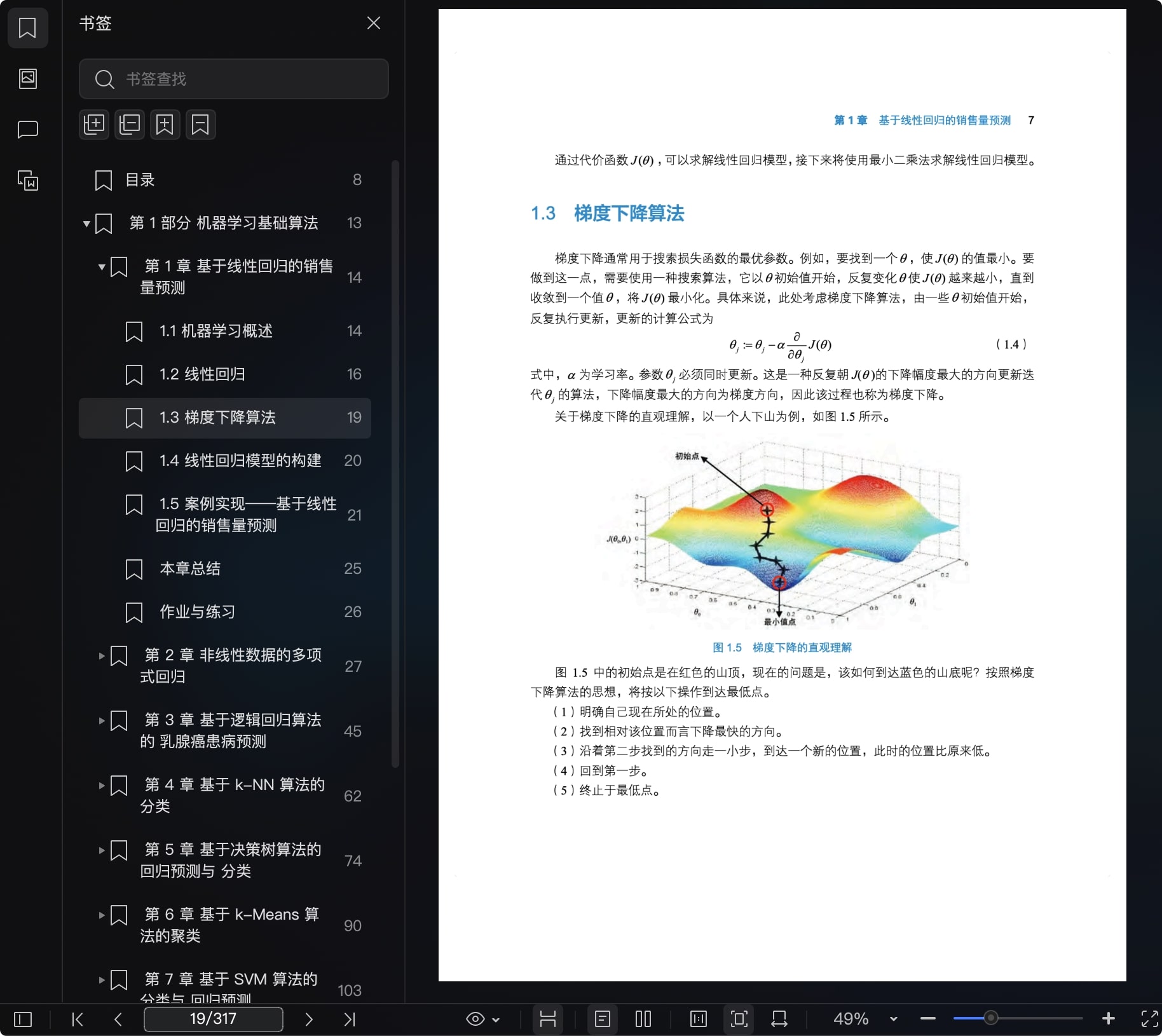This screenshot has width=1162, height=1036.
Task: Click bookmark icon beside 本章总结
Action: coord(134,569)
